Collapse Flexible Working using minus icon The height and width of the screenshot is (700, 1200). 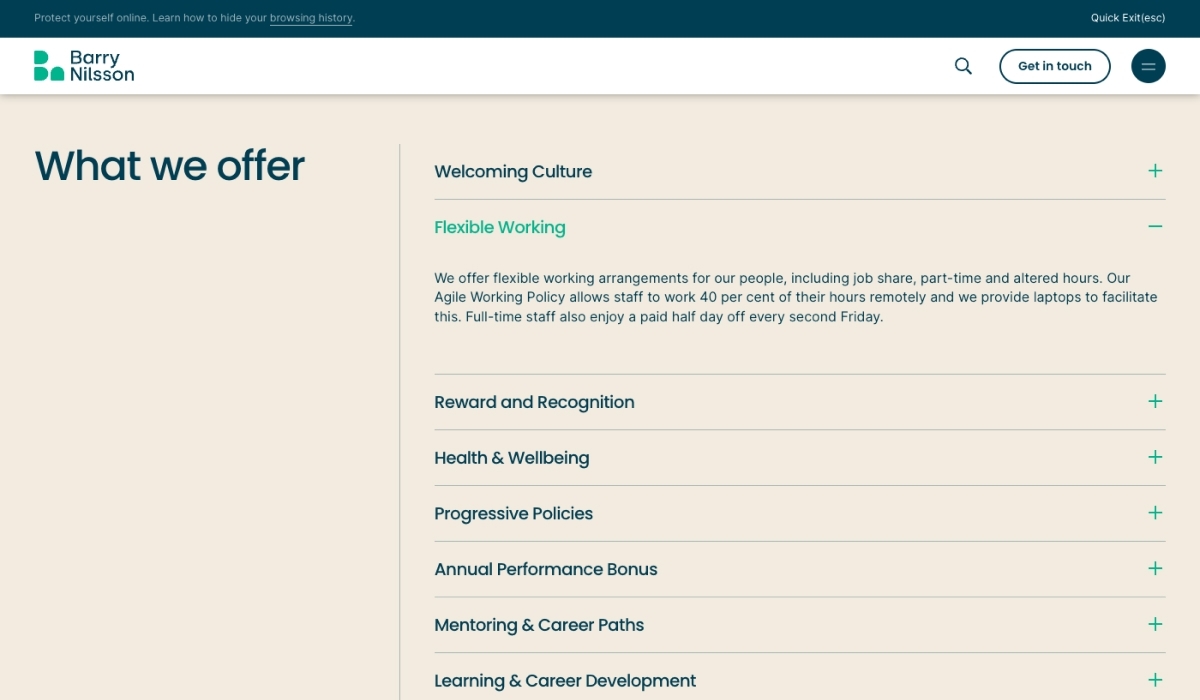point(1155,227)
